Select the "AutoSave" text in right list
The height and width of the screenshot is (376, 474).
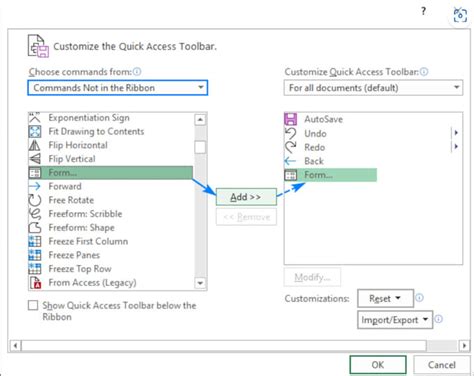coord(323,119)
